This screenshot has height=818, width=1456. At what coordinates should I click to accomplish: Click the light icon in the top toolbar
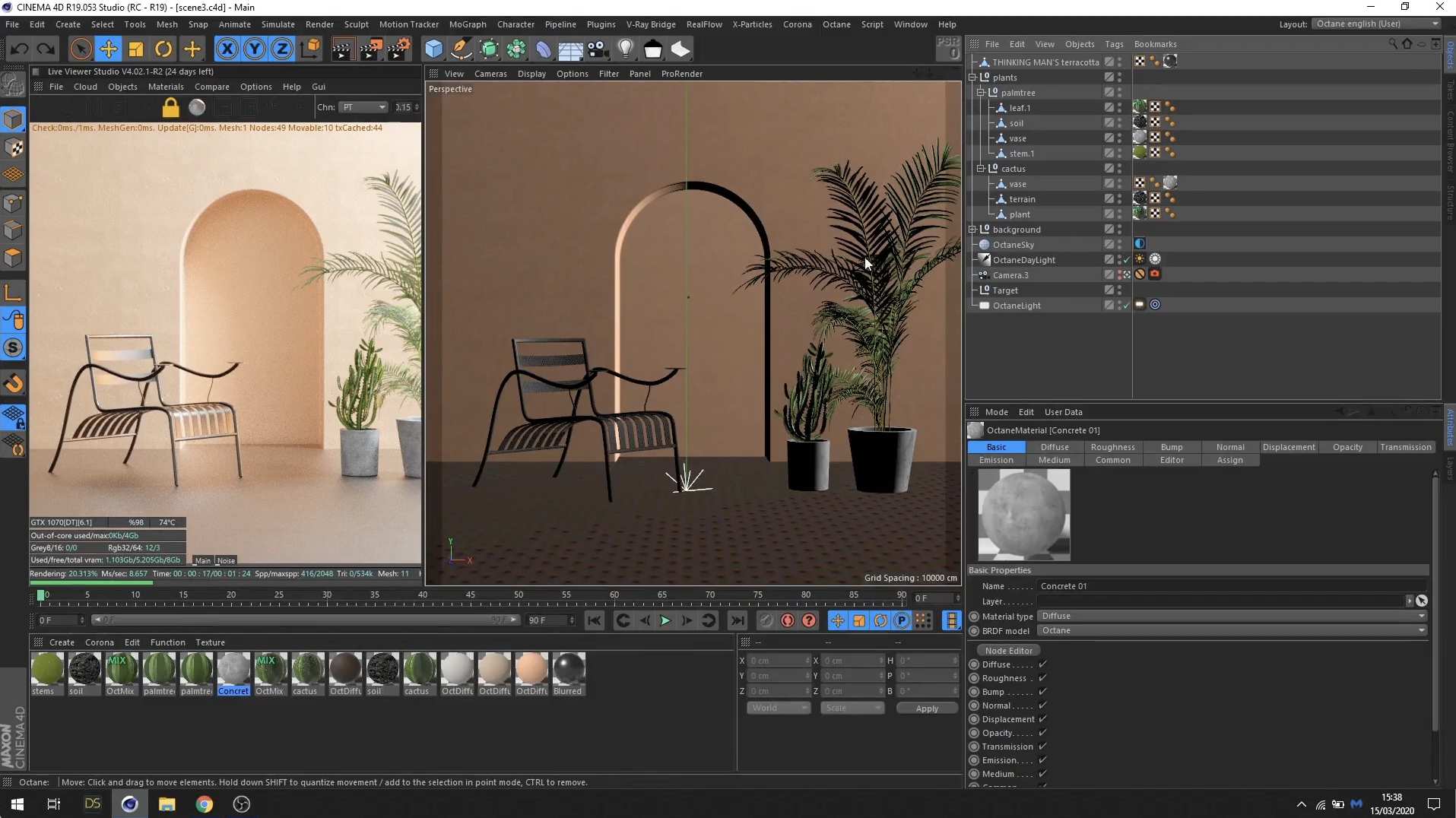(624, 49)
